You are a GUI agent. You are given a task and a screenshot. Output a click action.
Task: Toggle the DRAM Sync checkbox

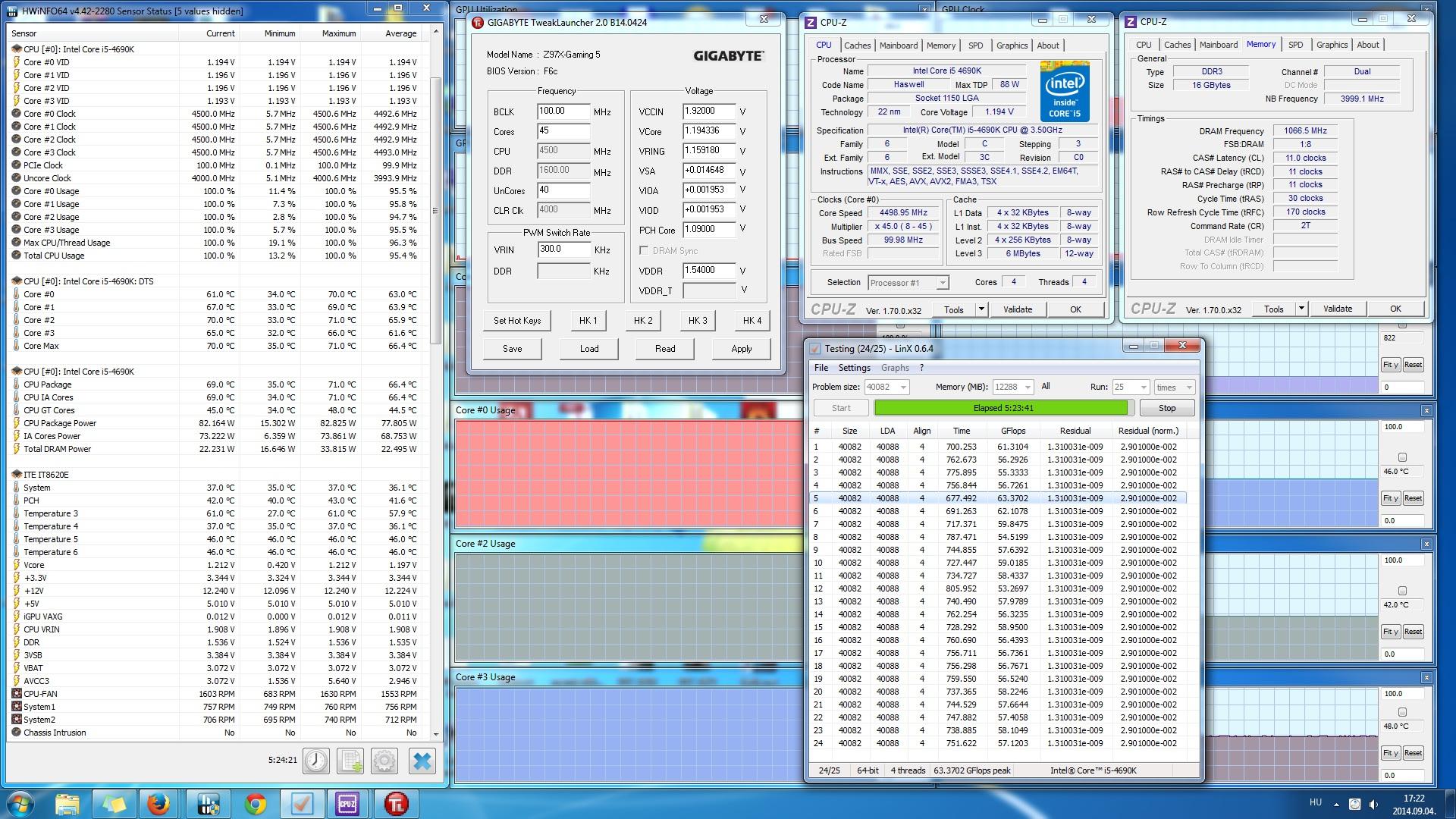(644, 251)
